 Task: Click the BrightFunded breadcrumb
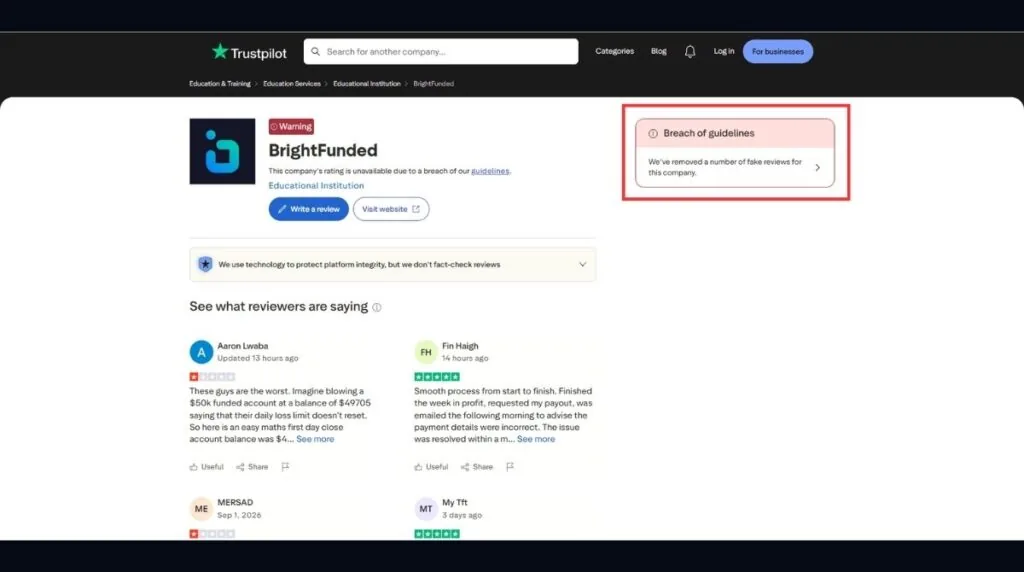434,84
